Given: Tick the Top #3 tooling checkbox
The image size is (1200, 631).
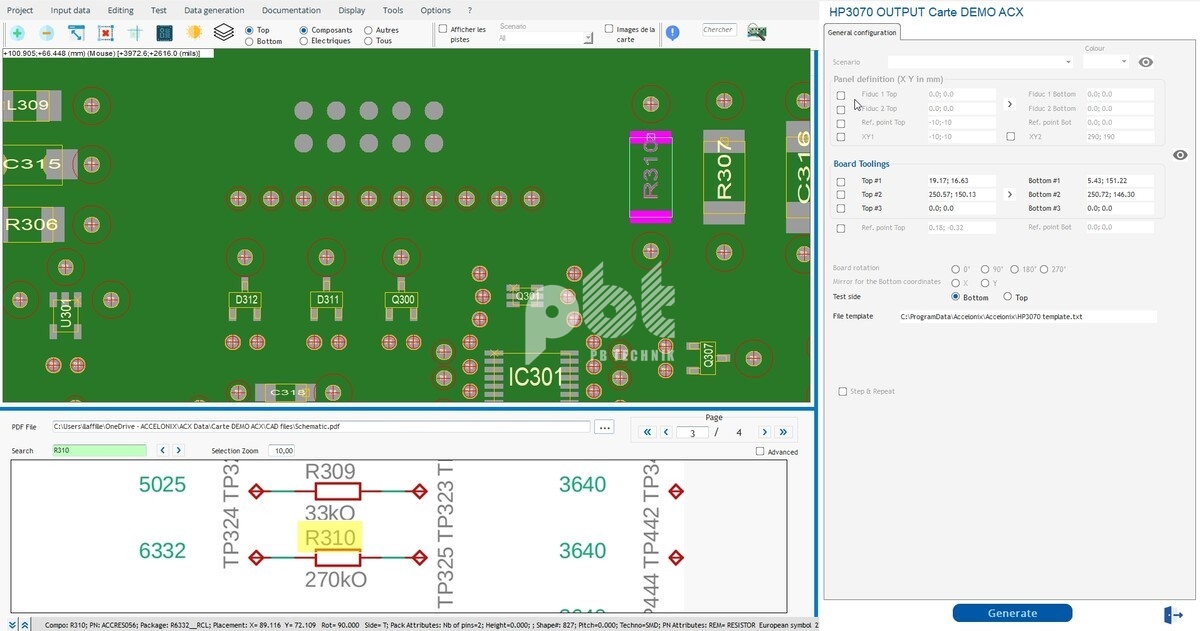Looking at the screenshot, I should pyautogui.click(x=841, y=209).
